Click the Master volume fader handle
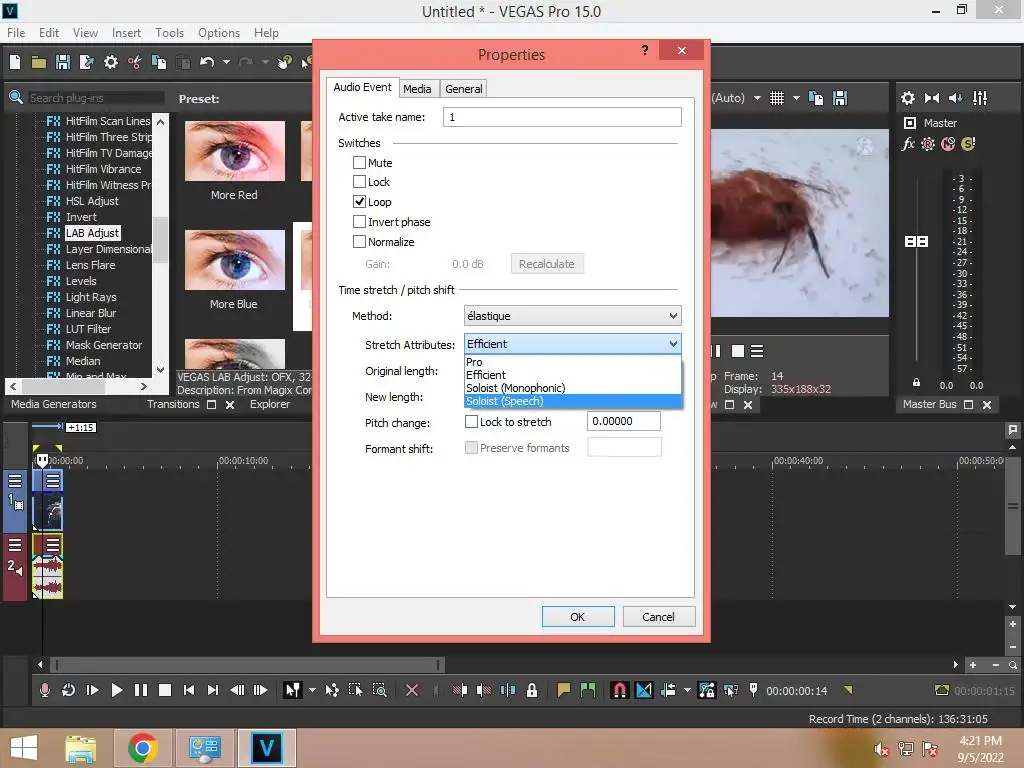1024x768 pixels. click(x=916, y=242)
